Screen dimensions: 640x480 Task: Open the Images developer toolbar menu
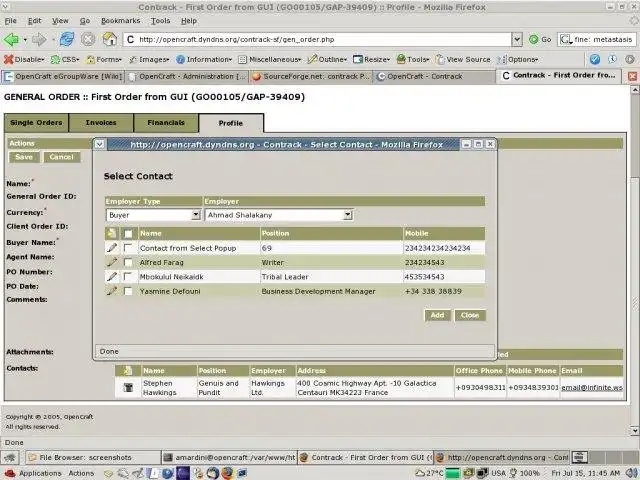149,60
